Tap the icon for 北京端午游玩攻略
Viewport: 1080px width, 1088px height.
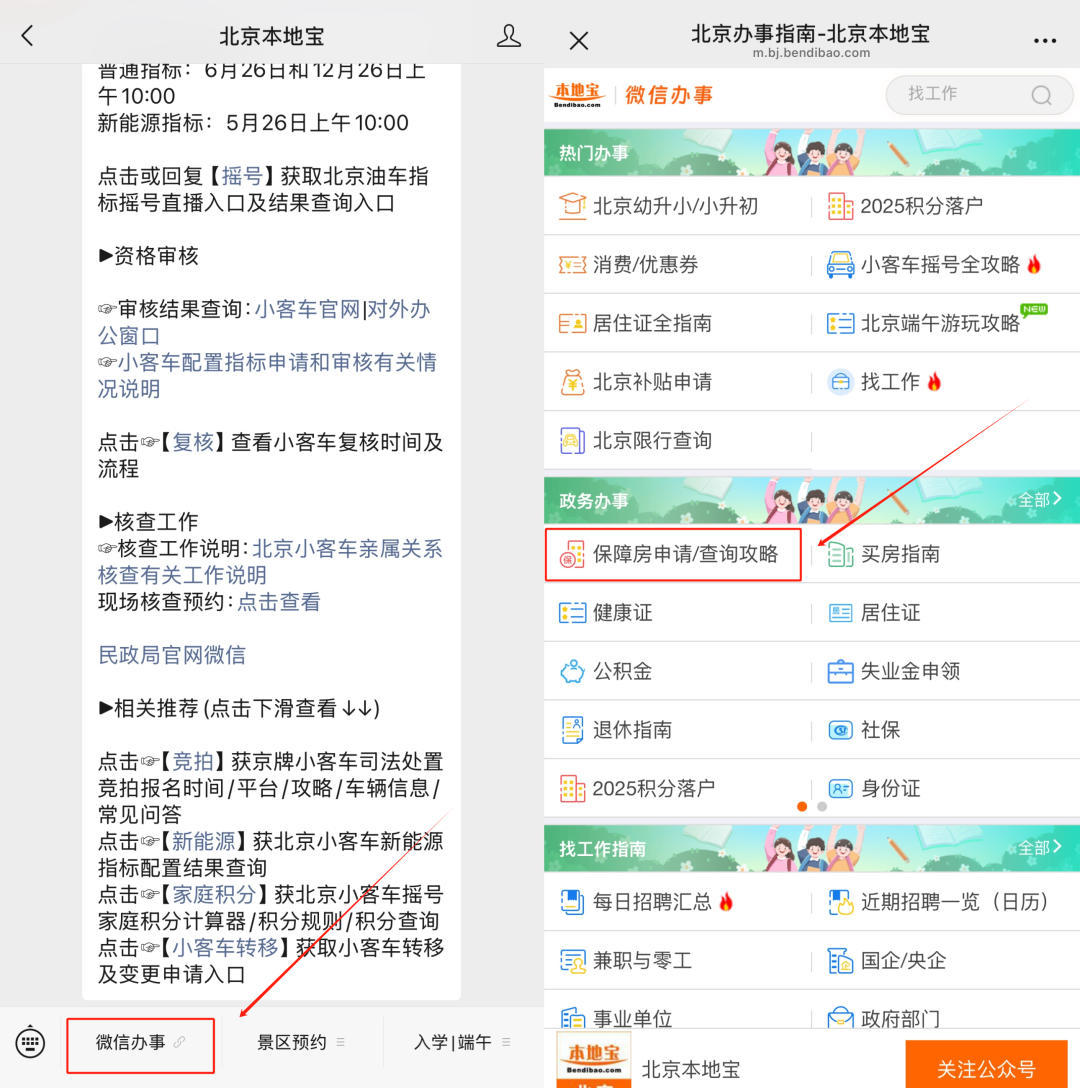tap(840, 323)
